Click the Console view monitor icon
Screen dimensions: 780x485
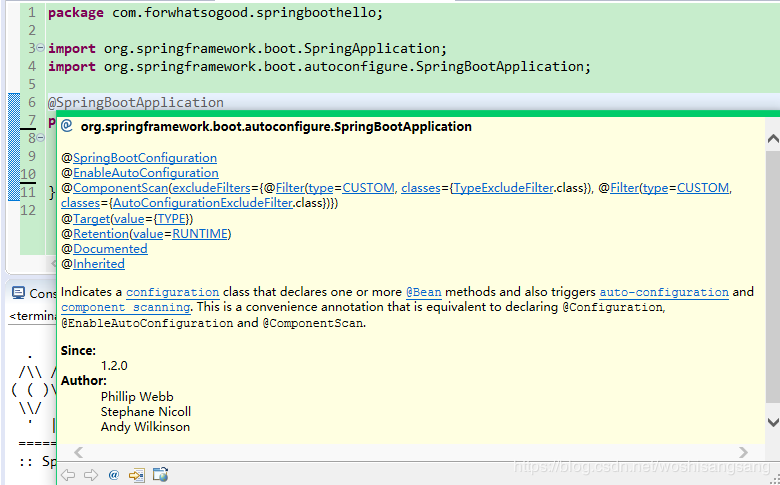point(18,293)
